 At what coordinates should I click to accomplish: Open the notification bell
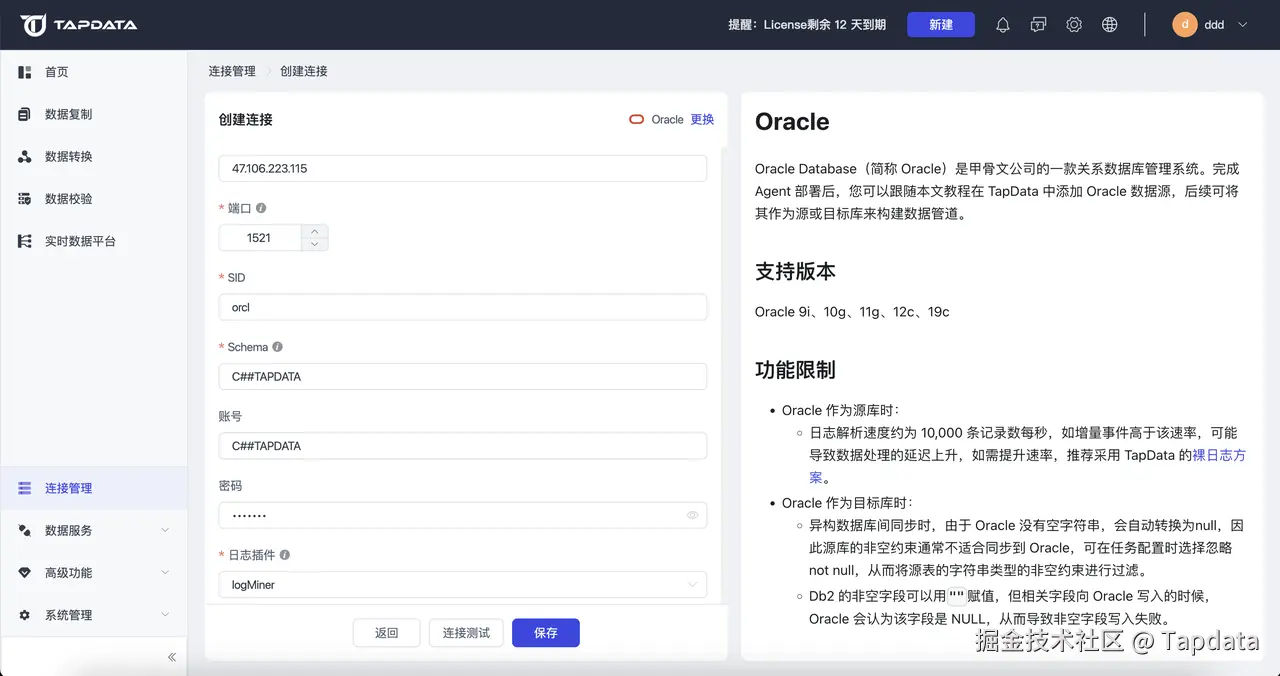click(x=1003, y=25)
